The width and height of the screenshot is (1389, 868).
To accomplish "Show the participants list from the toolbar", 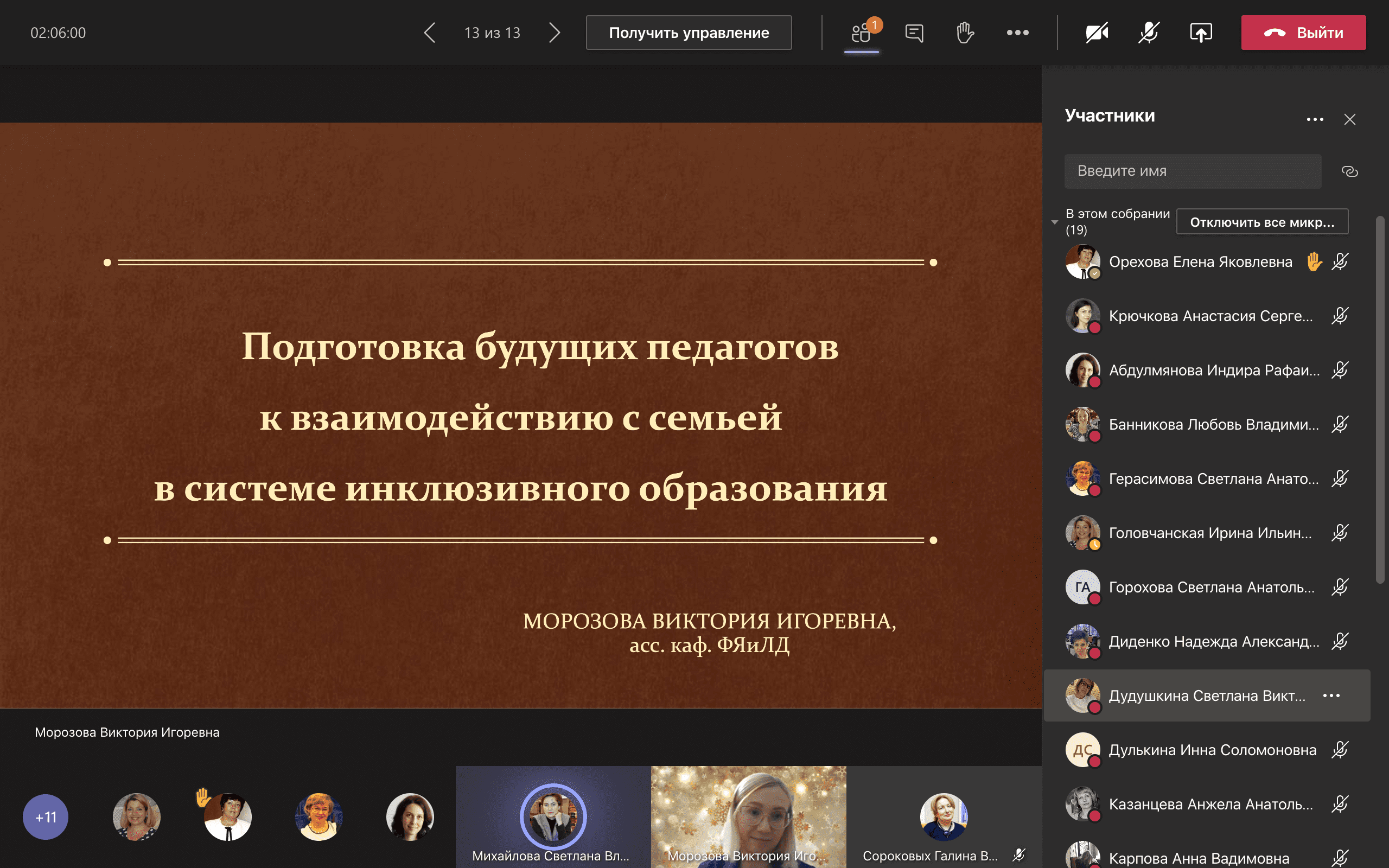I will [x=861, y=33].
